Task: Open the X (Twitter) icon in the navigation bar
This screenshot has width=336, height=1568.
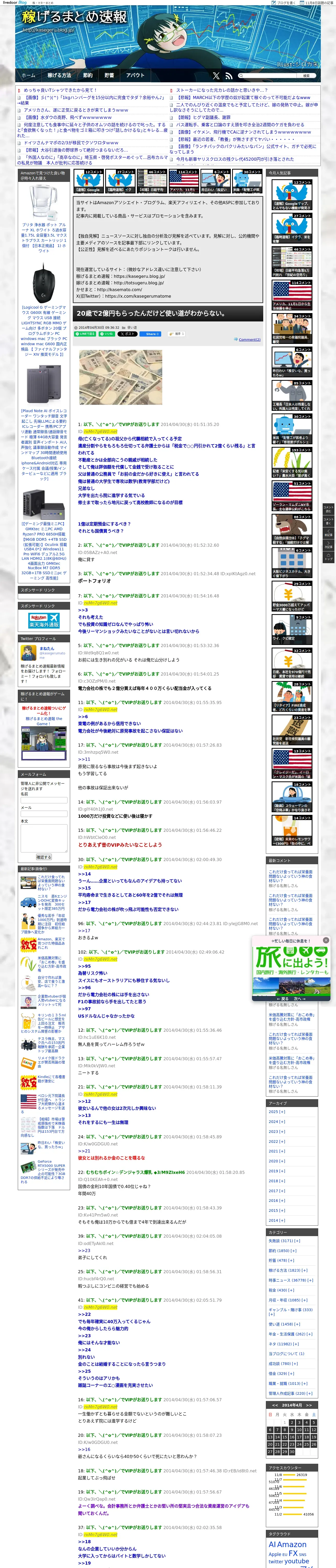Action: coord(216,76)
